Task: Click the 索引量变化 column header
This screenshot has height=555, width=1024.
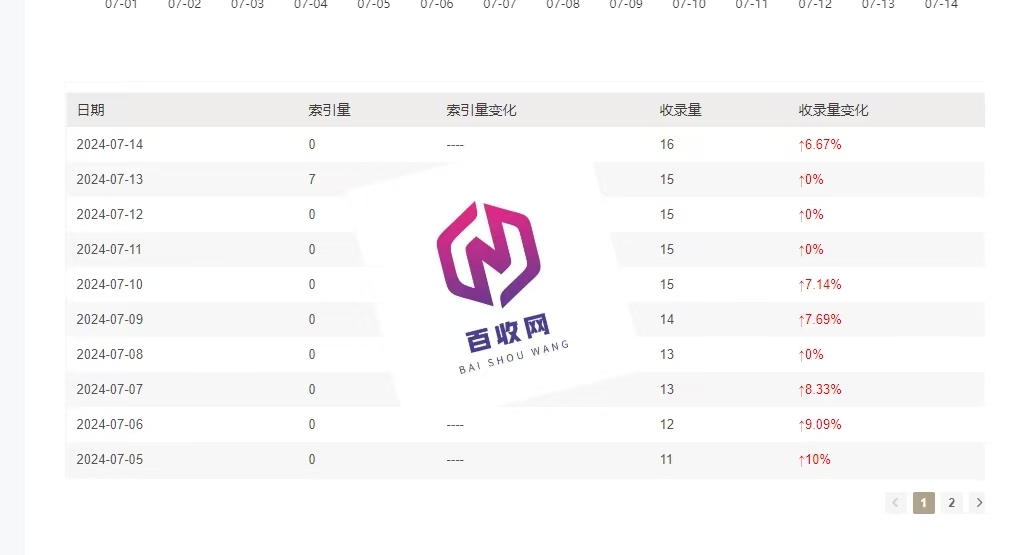Action: pos(481,110)
